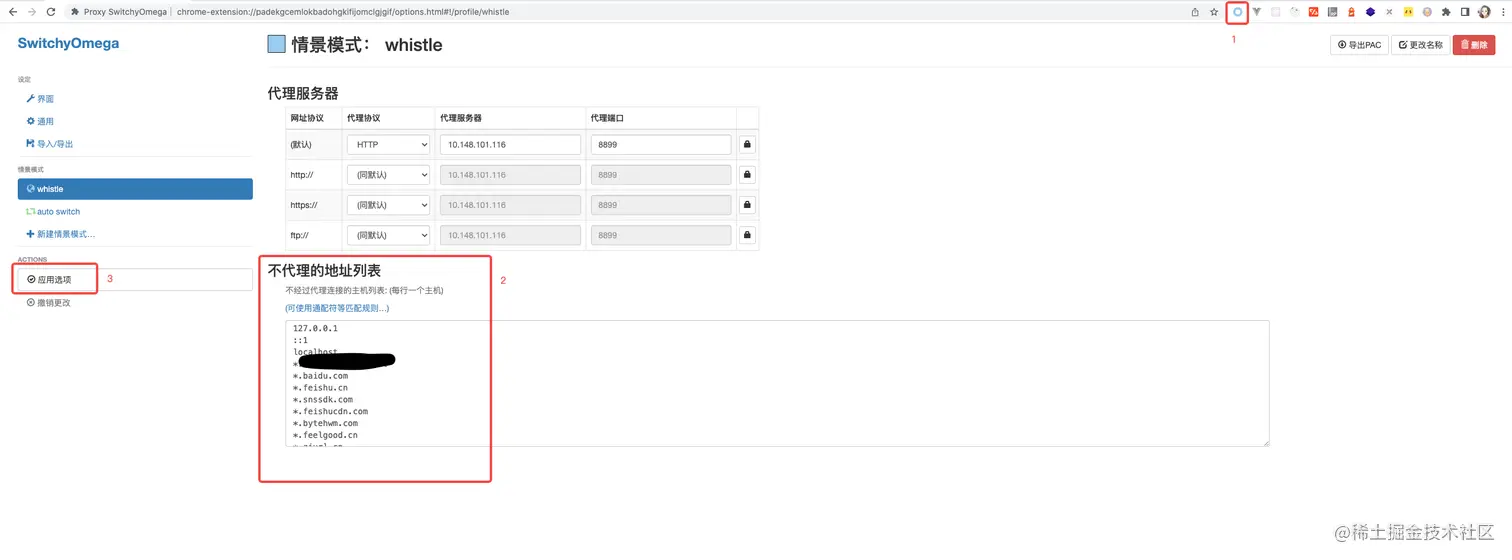Click the share page icon in address bar
The width and height of the screenshot is (1512, 560).
[1195, 12]
